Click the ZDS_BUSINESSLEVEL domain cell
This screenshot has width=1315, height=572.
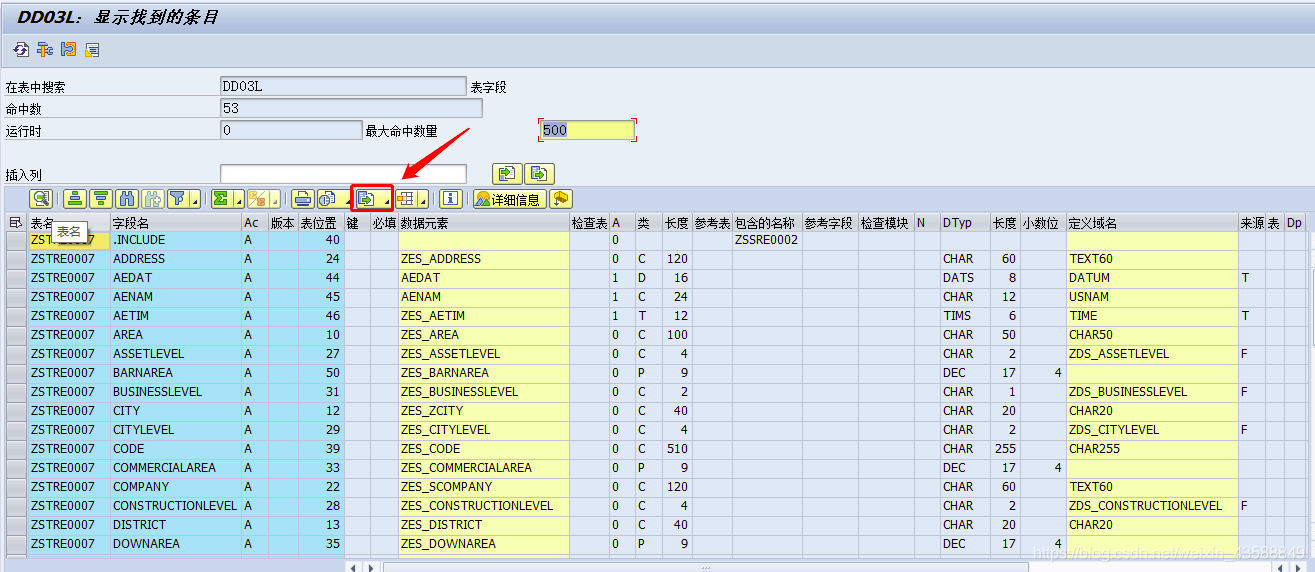point(1152,392)
